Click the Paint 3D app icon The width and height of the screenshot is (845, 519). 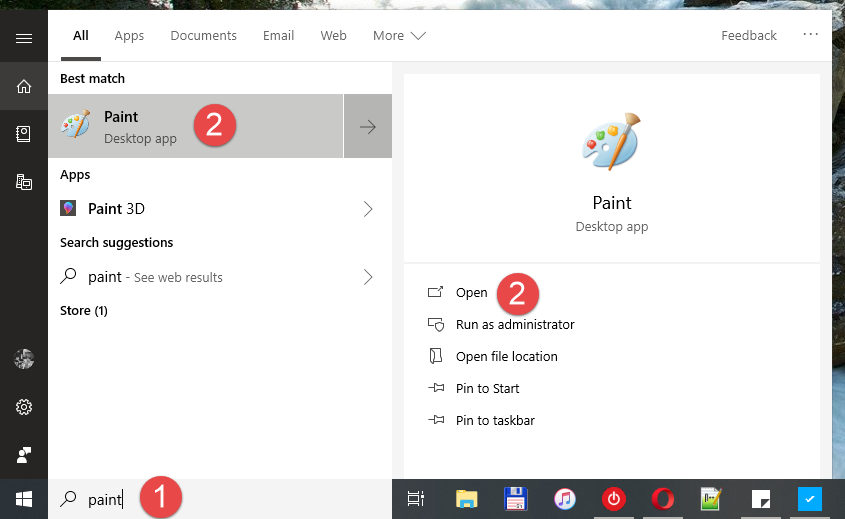pos(68,208)
